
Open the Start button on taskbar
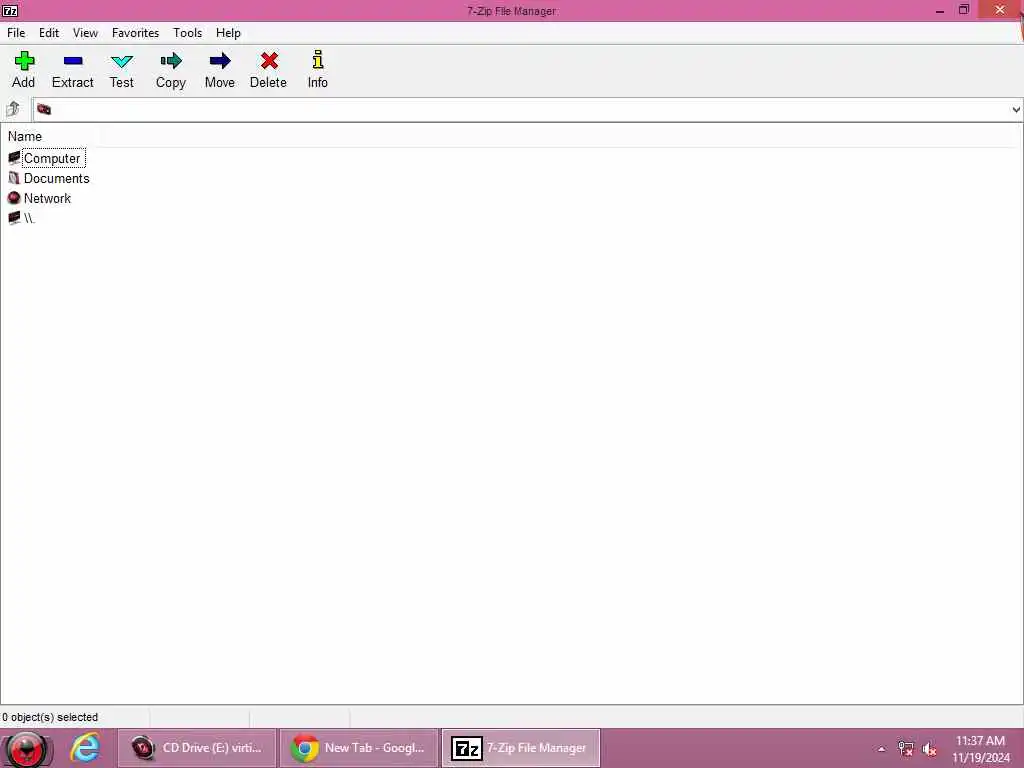tap(27, 748)
